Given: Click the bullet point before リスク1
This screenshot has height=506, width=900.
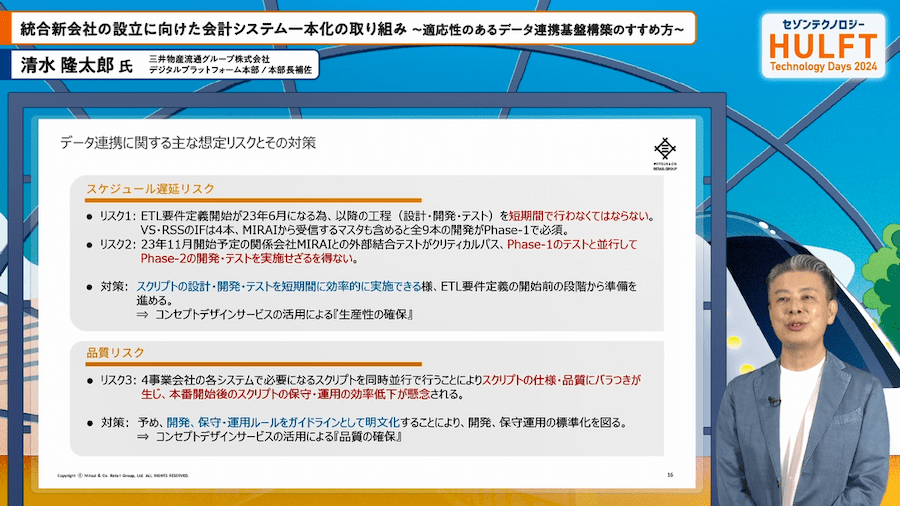Looking at the screenshot, I should click(89, 215).
